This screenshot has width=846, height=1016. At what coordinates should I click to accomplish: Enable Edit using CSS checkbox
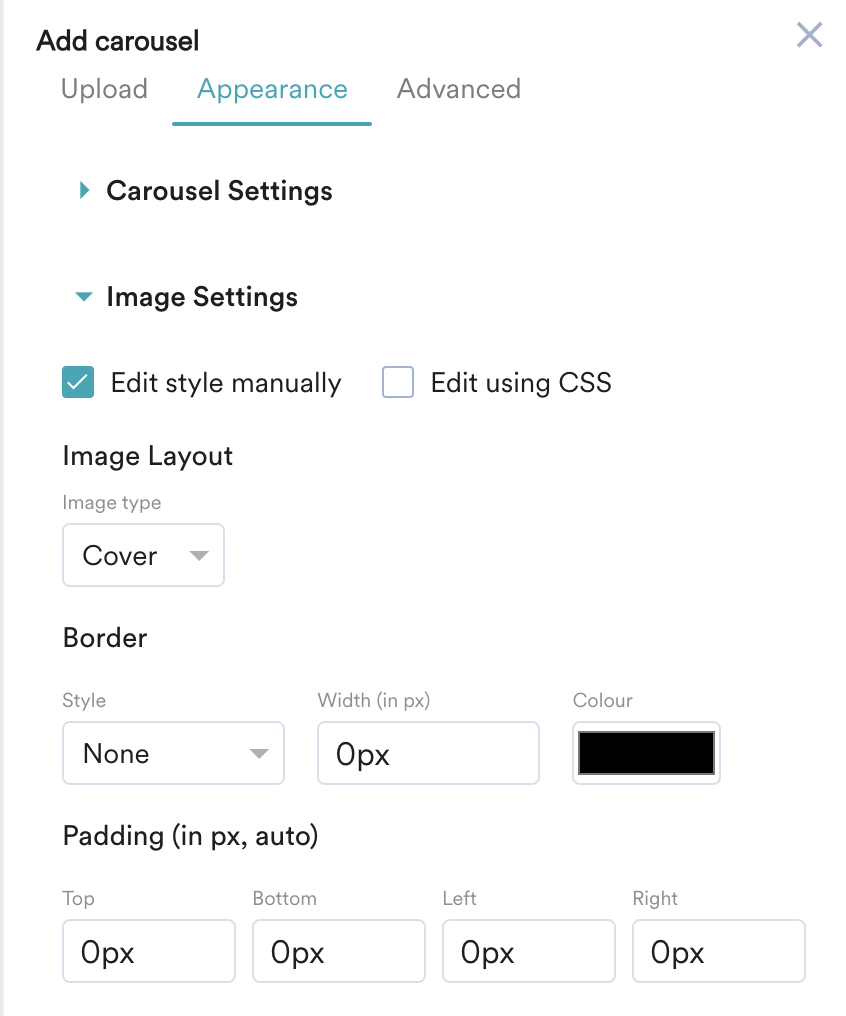(x=398, y=383)
